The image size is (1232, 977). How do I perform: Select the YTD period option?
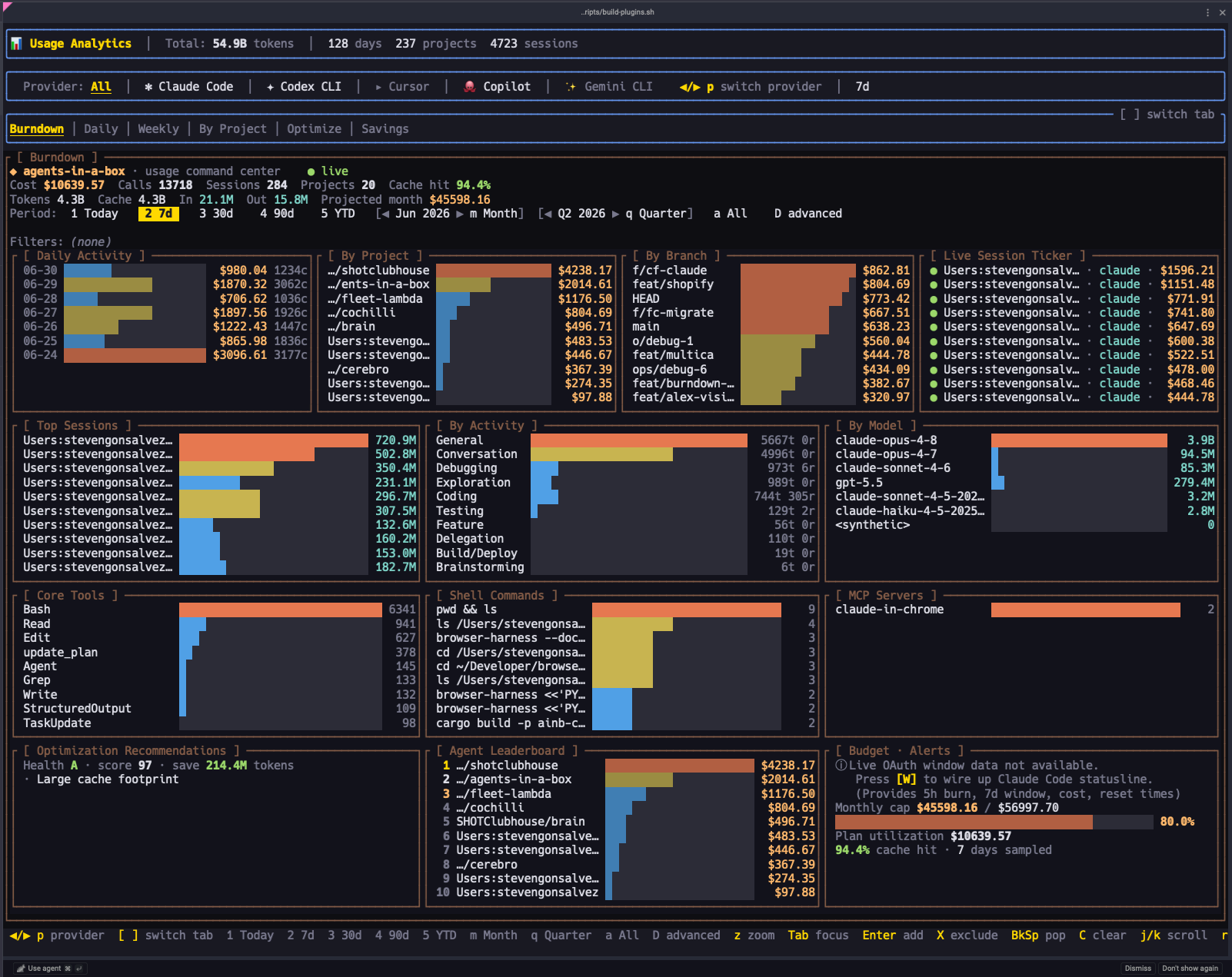coord(338,214)
